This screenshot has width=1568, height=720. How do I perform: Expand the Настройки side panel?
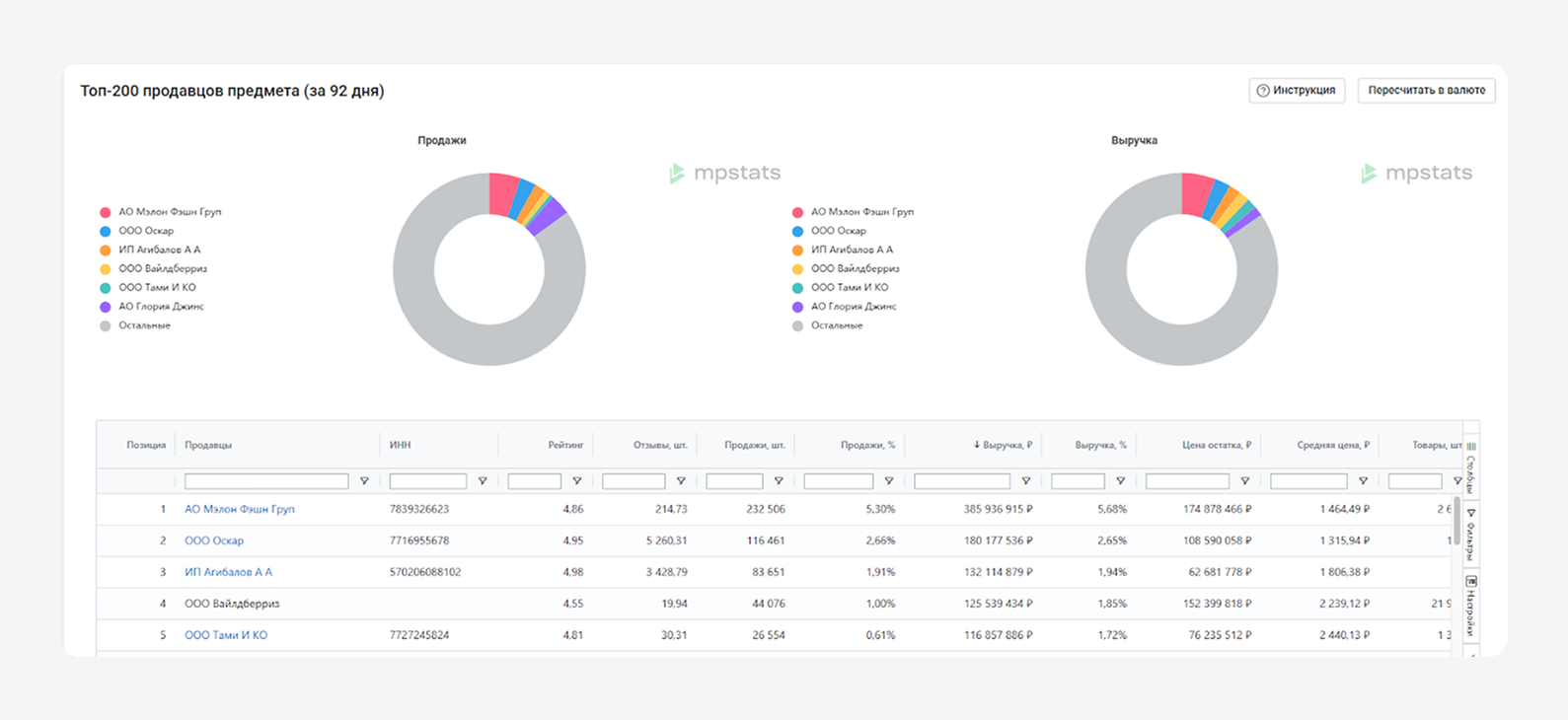click(x=1470, y=606)
